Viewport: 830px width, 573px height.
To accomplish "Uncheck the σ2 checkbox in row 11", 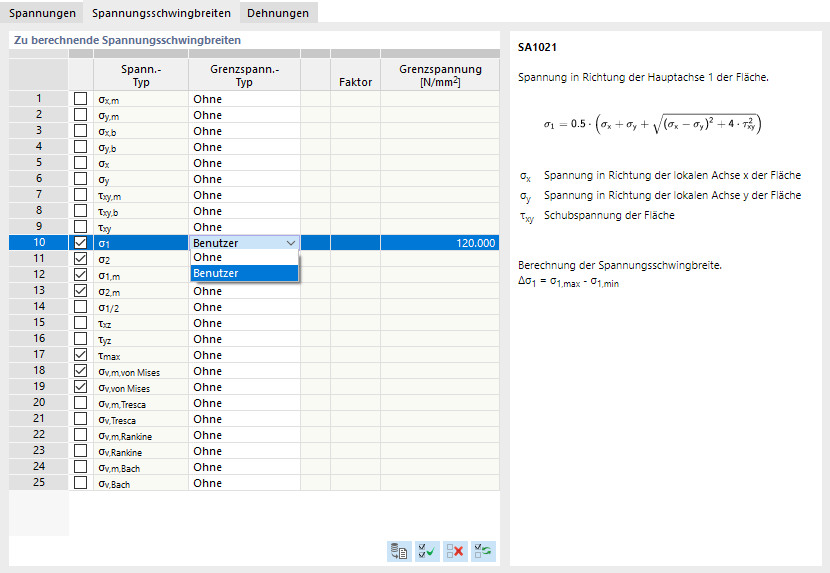I will 80,258.
